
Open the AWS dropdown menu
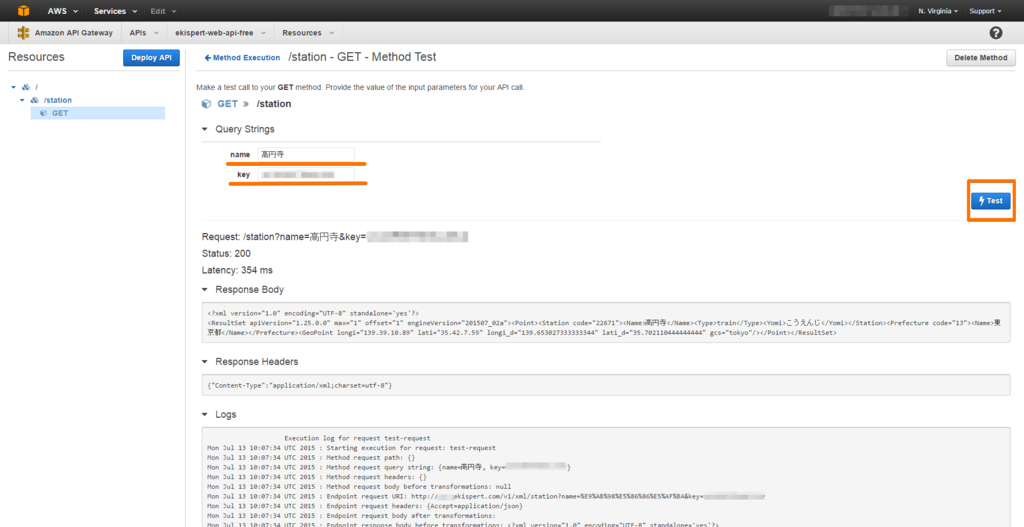(63, 11)
